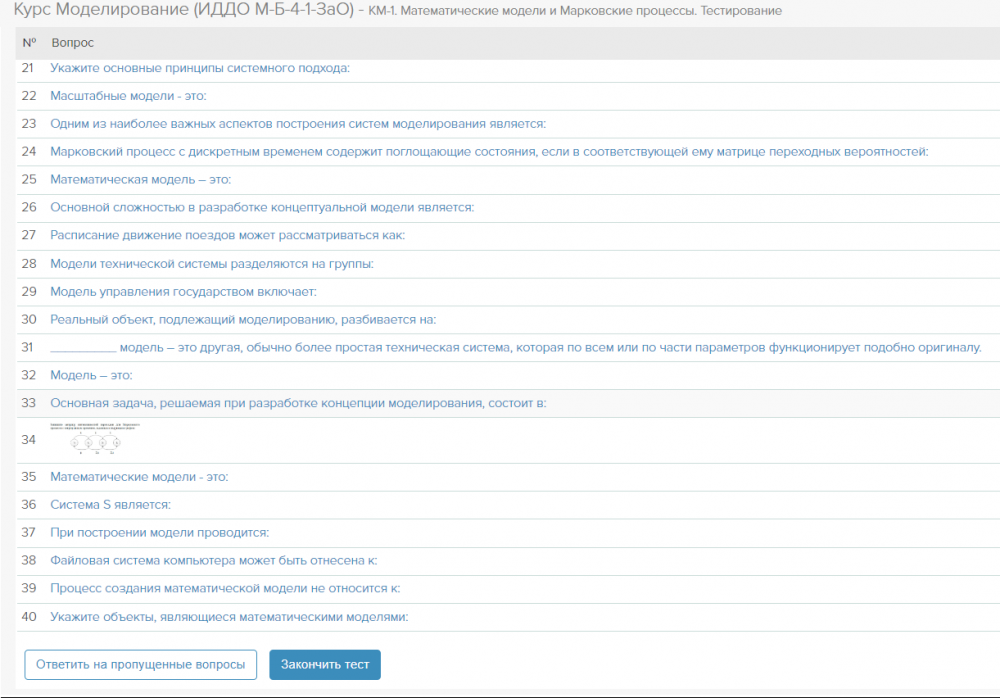Viewport: 1000px width, 698px height.
Task: Open question 26 about концептуальной модели
Action: [262, 207]
